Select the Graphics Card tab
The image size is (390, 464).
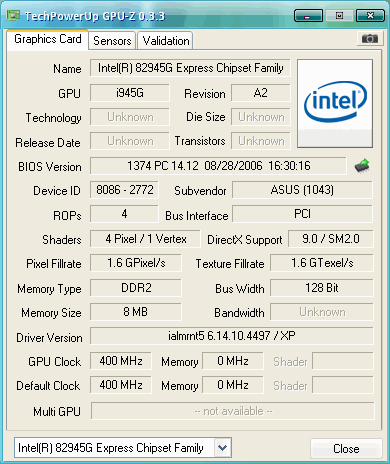click(x=48, y=39)
